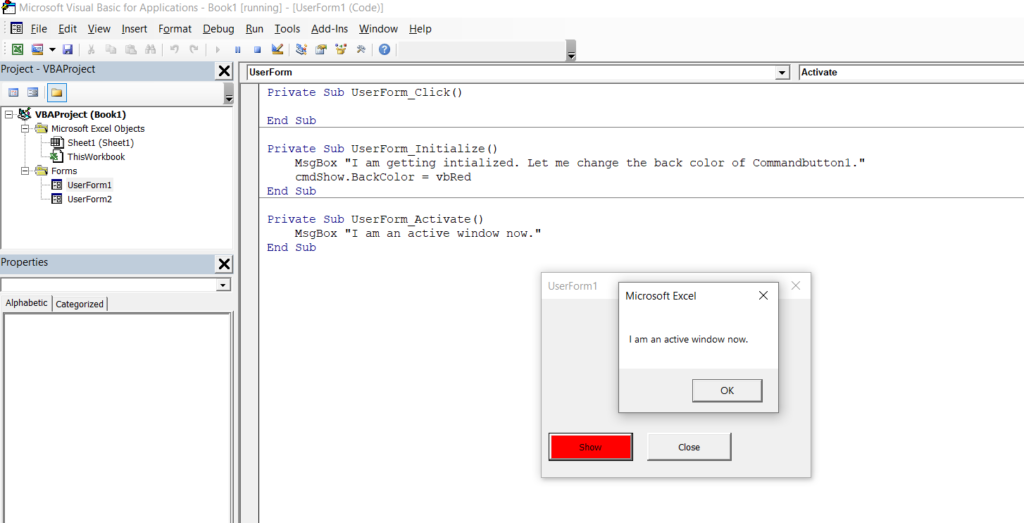Open Project pane toolbar options arrow
The height and width of the screenshot is (523, 1024).
click(x=228, y=93)
